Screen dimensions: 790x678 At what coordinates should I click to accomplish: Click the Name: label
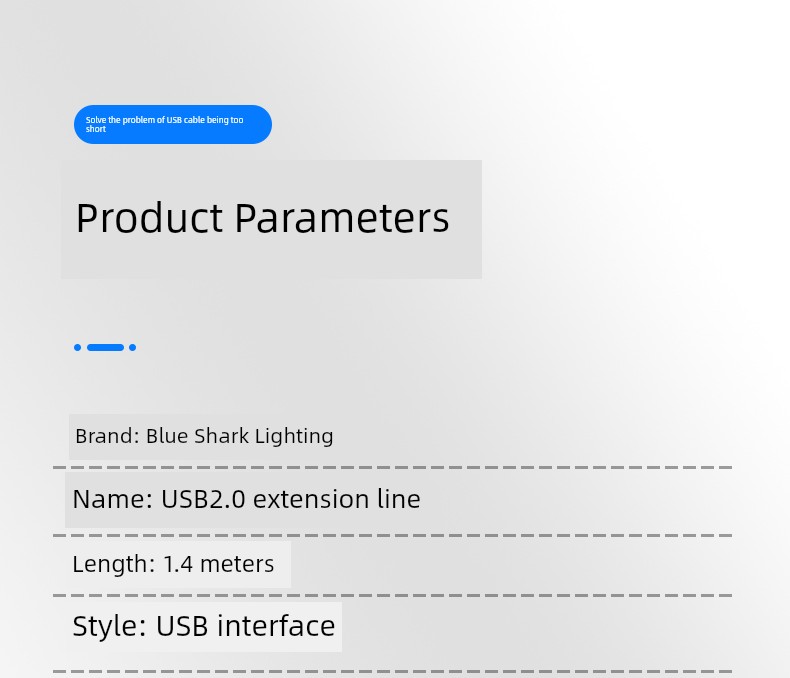[112, 500]
